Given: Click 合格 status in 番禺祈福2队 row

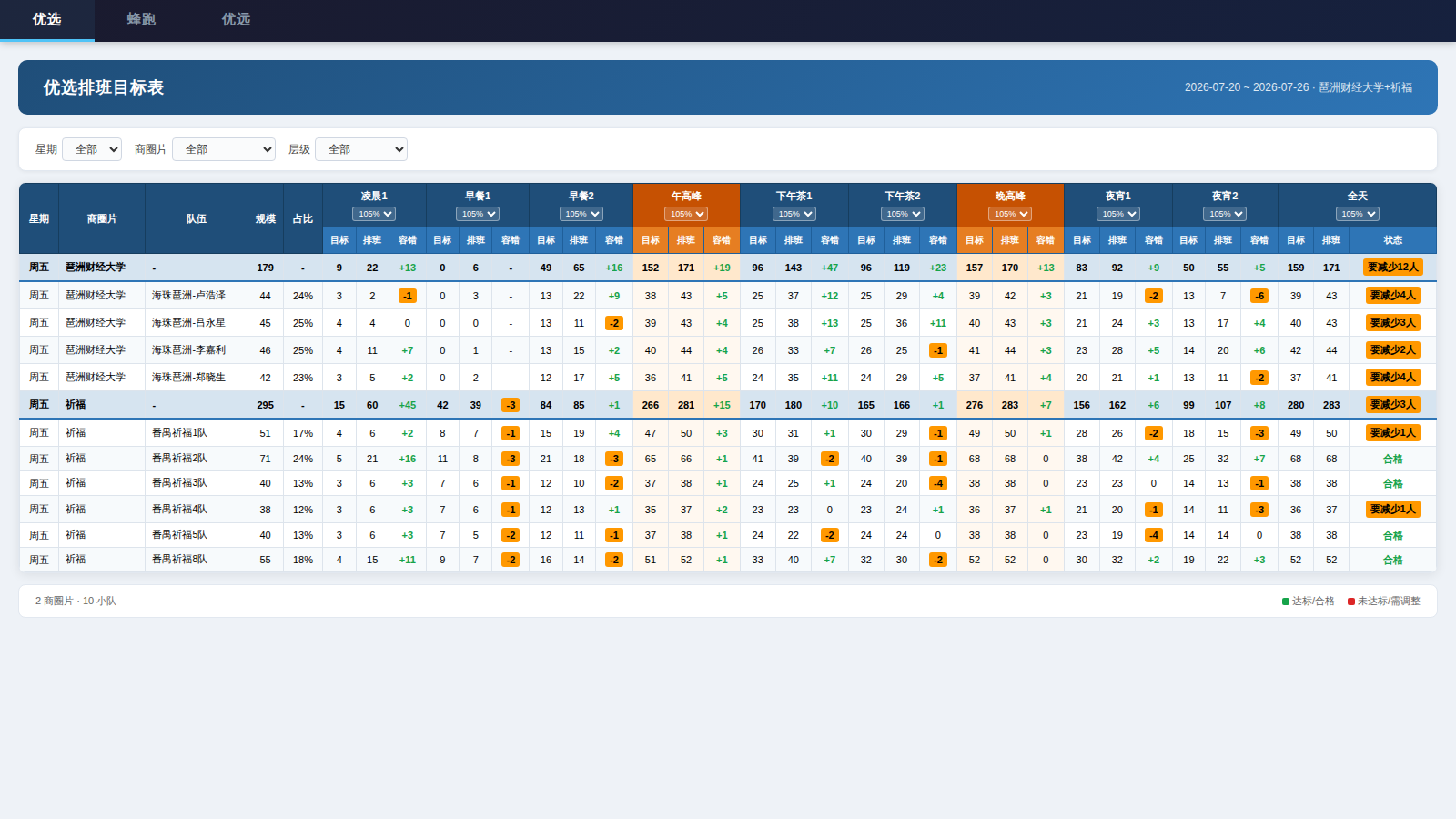Looking at the screenshot, I should click(x=1393, y=460).
